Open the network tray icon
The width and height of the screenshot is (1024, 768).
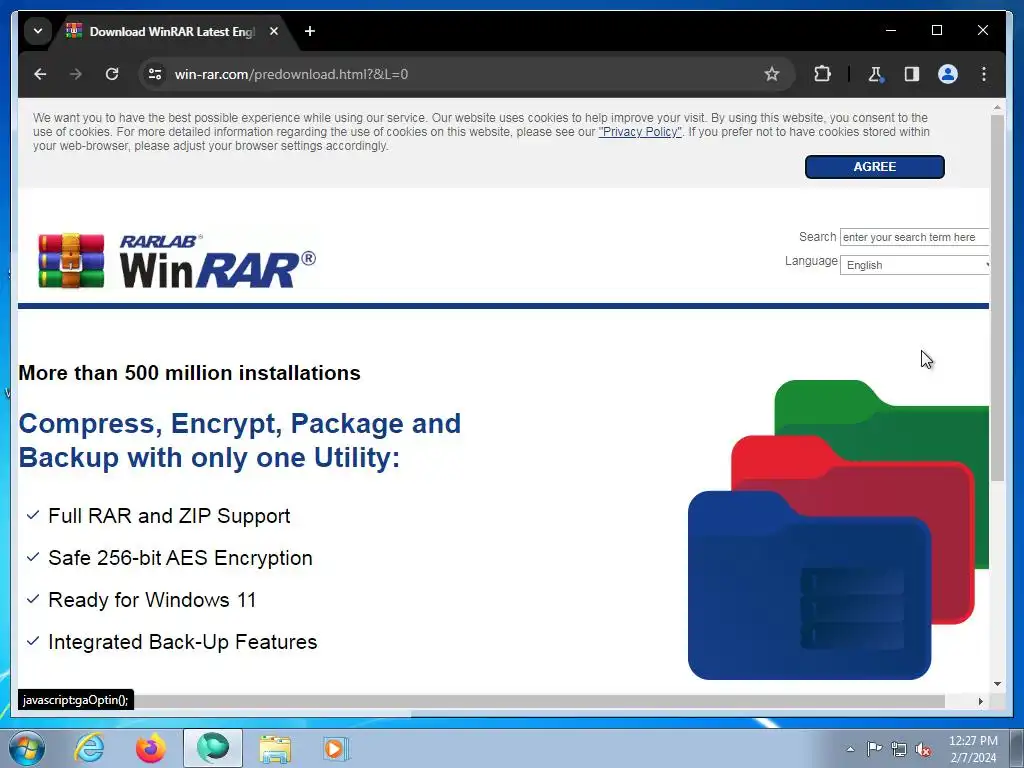coord(899,749)
